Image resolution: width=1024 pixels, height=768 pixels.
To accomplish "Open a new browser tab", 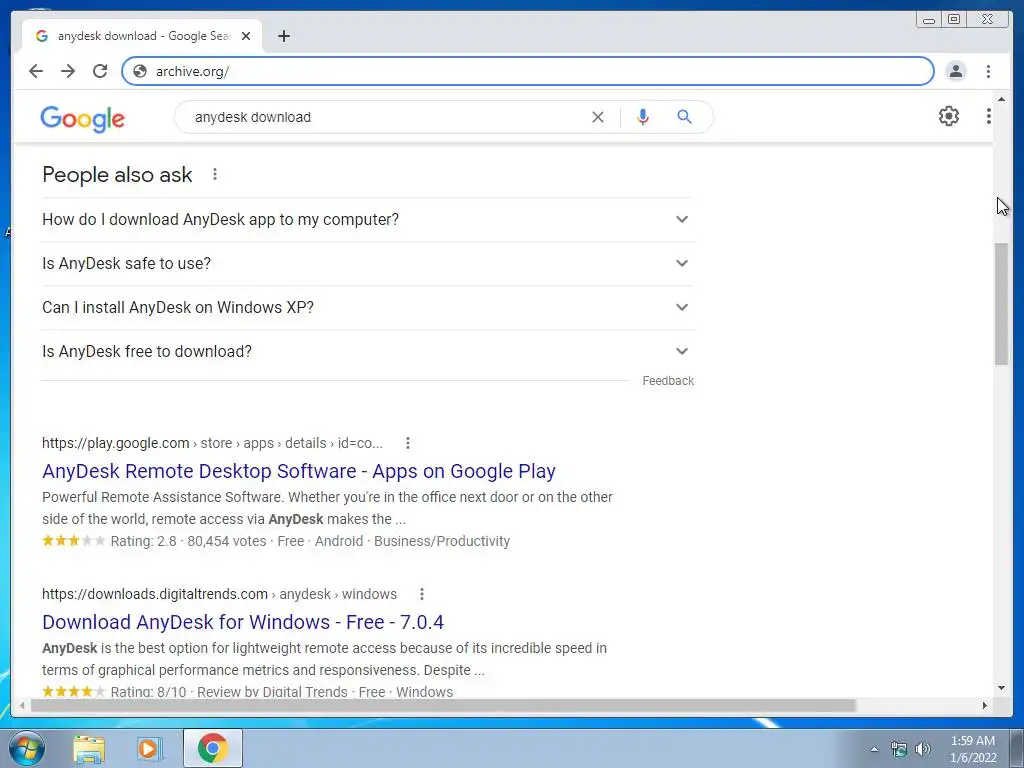I will 283,36.
